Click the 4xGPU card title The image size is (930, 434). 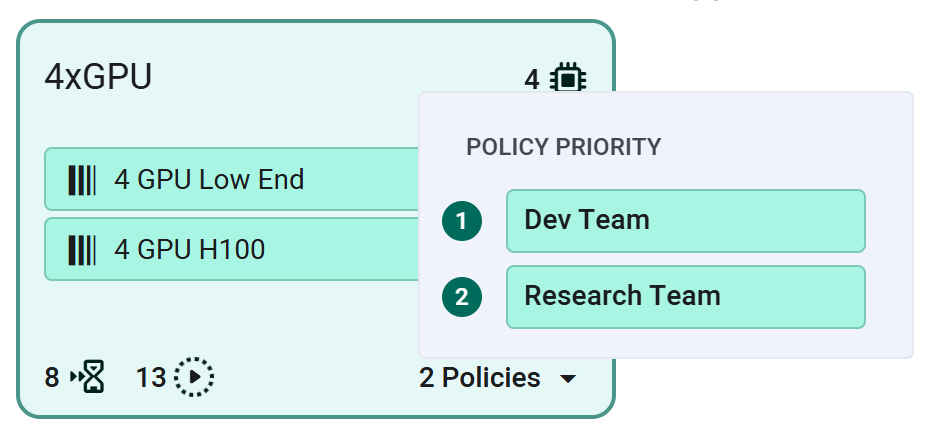pyautogui.click(x=98, y=77)
